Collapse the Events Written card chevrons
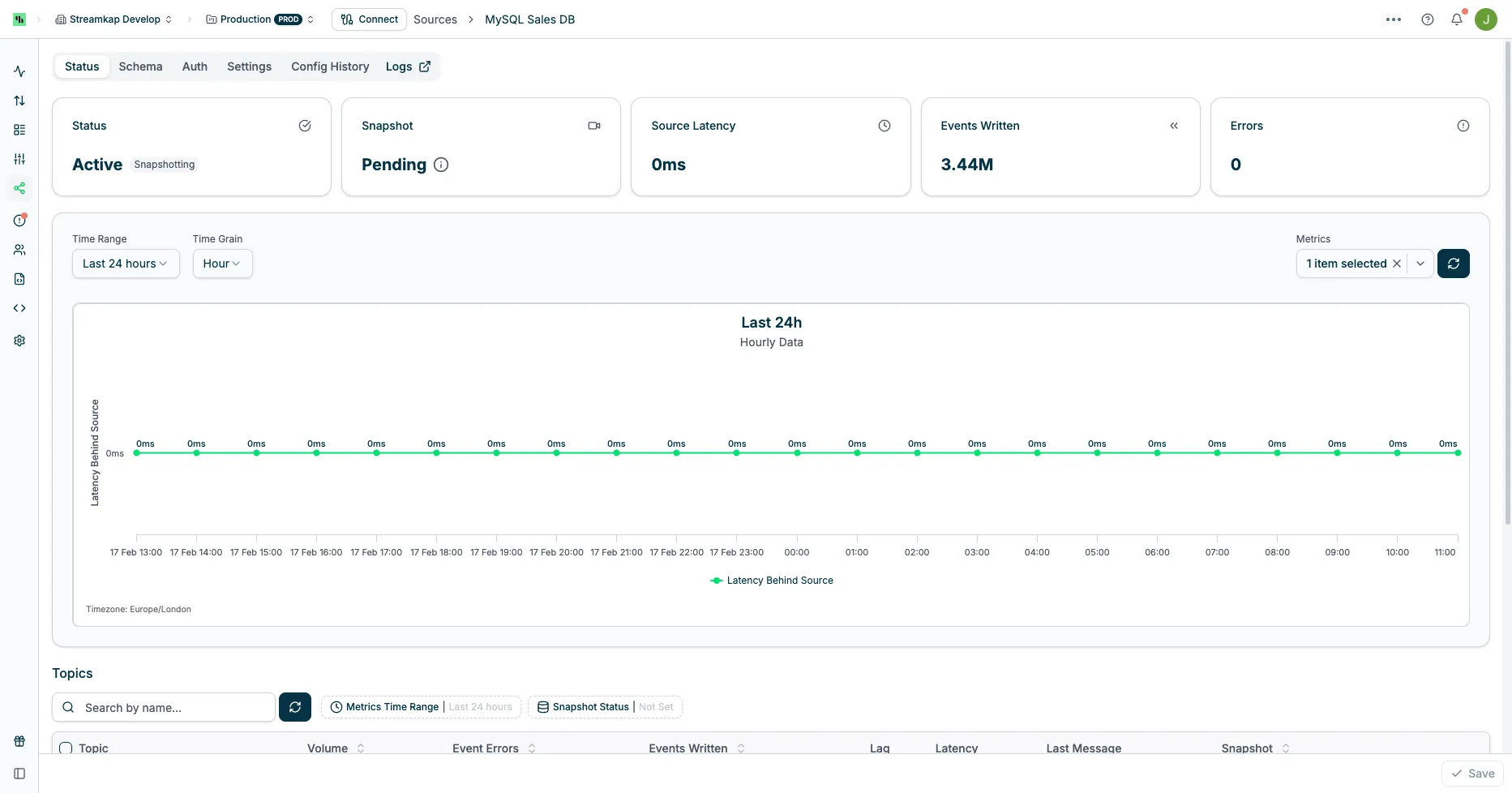 coord(1174,126)
